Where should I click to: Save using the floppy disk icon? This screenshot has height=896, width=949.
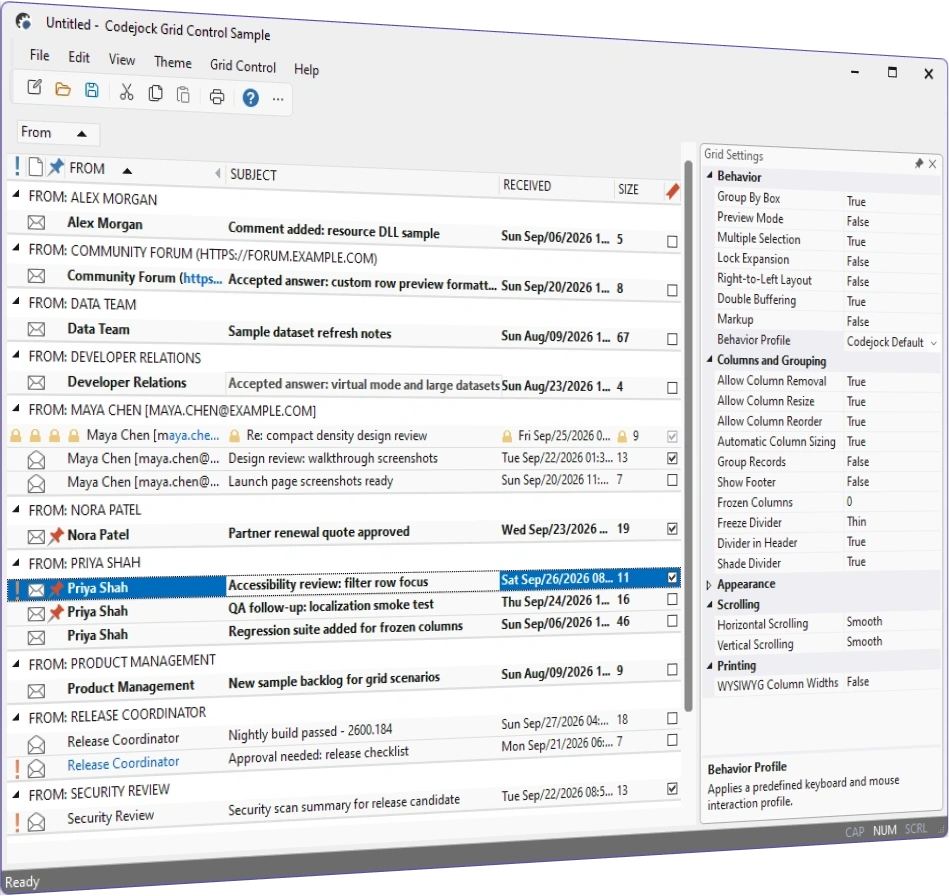pos(91,90)
